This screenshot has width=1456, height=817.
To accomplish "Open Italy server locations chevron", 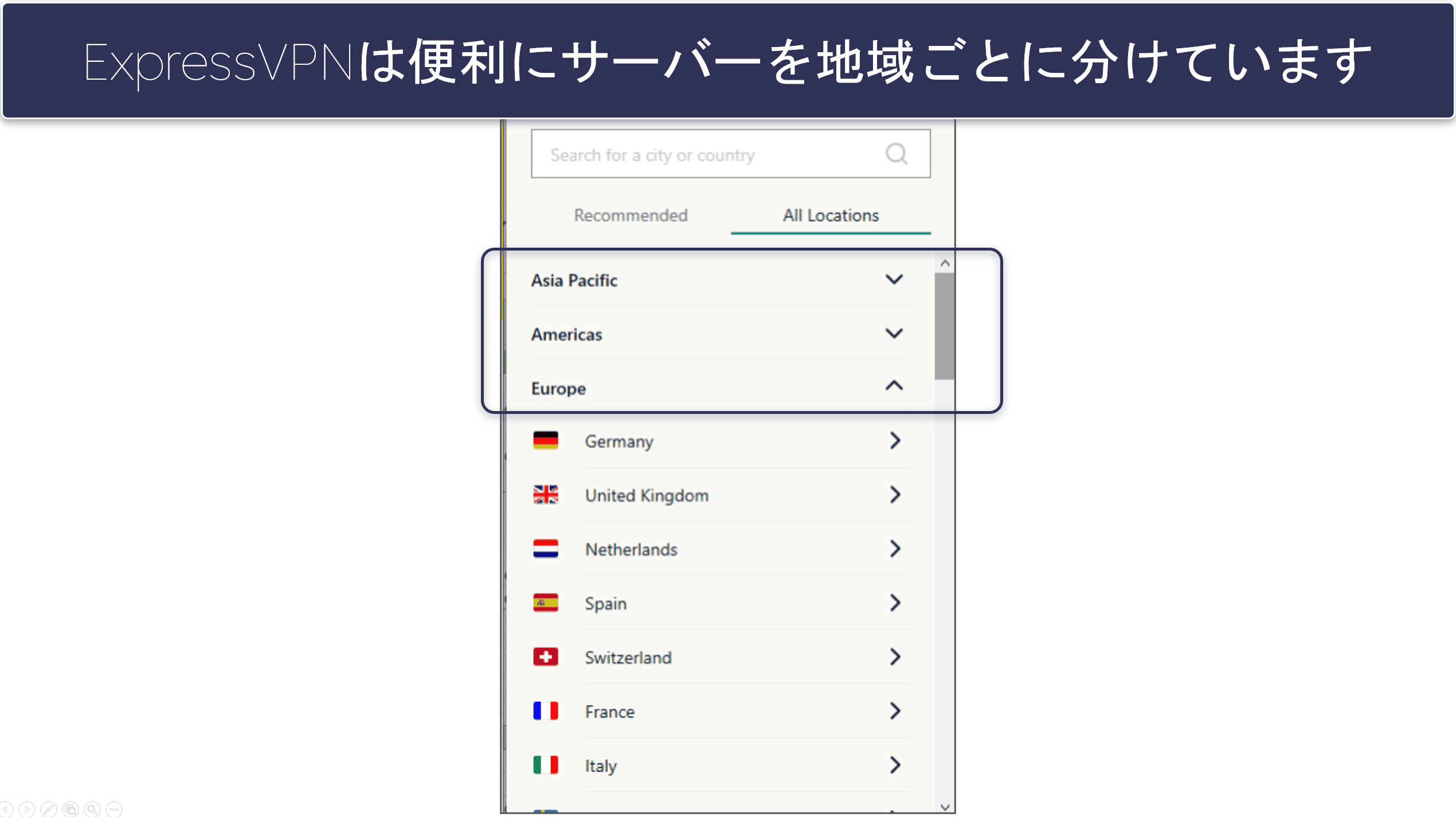I will [x=895, y=765].
